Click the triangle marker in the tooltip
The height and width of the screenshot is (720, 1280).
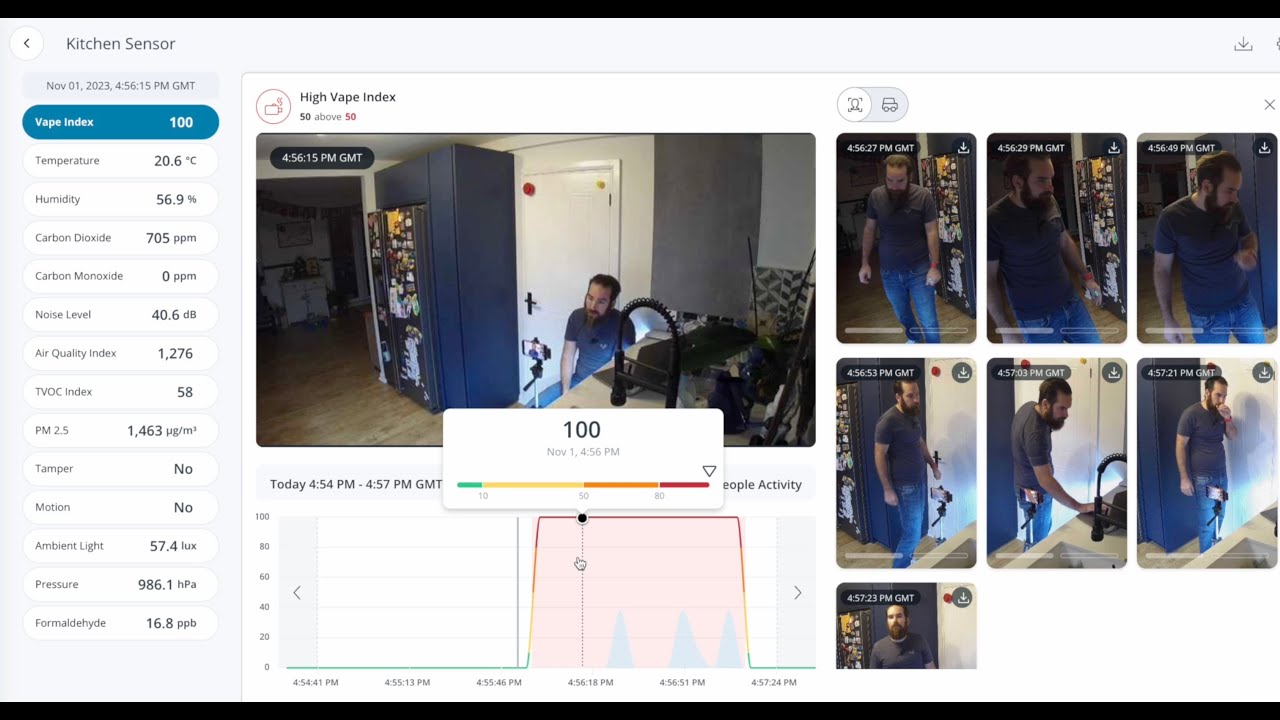tap(709, 471)
